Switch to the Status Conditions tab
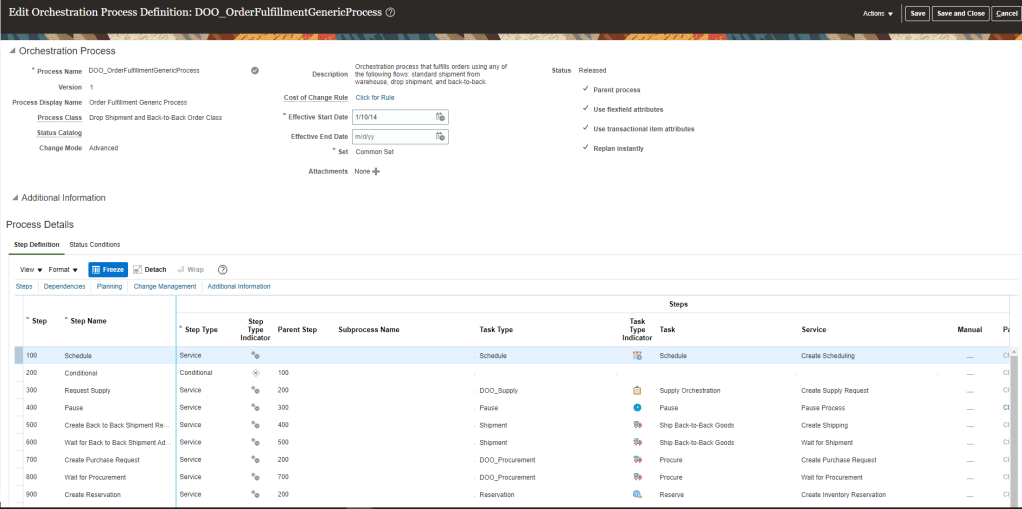 (x=94, y=244)
